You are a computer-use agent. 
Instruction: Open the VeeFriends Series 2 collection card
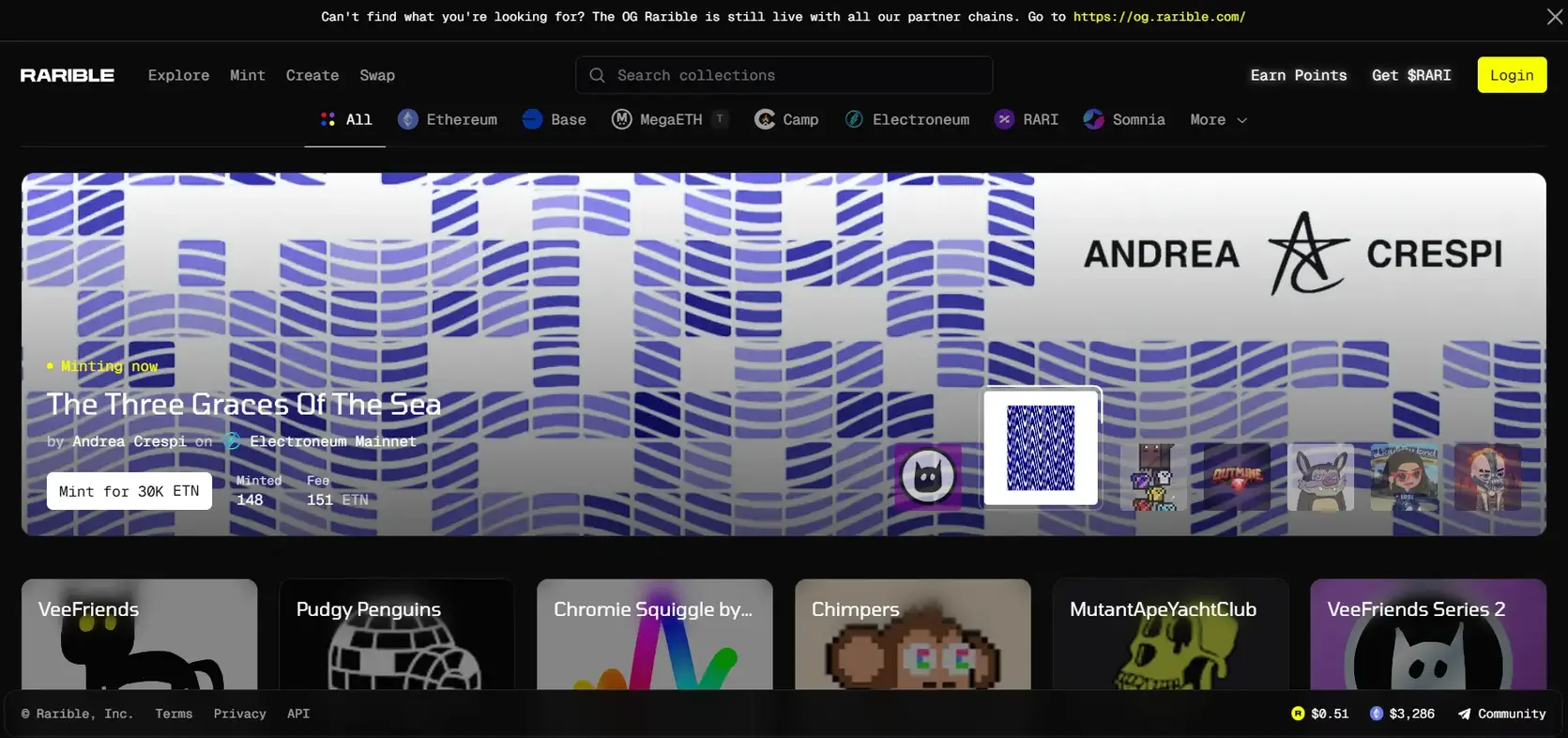pyautogui.click(x=1428, y=635)
